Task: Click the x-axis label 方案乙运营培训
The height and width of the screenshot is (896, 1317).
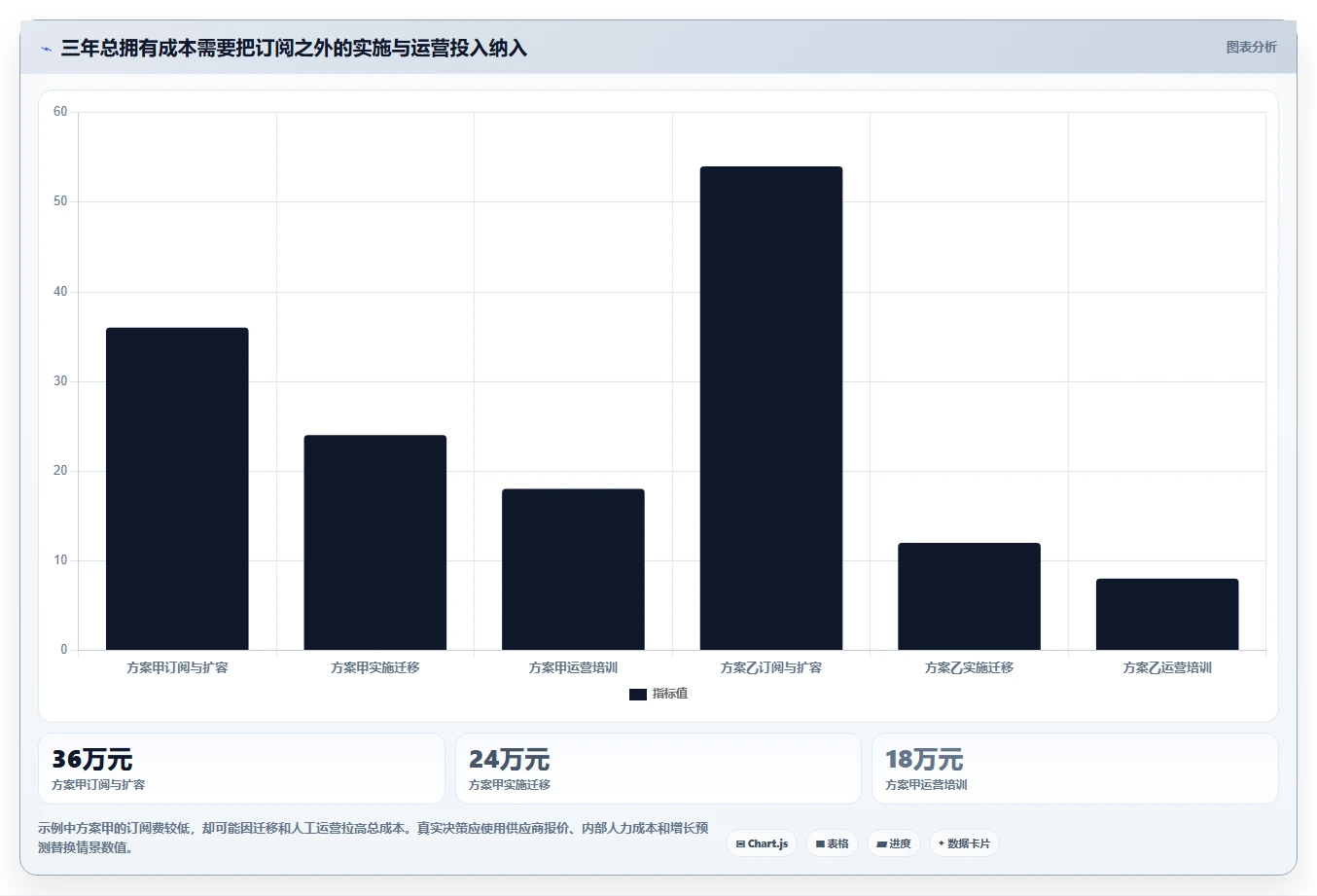Action: tap(1167, 667)
